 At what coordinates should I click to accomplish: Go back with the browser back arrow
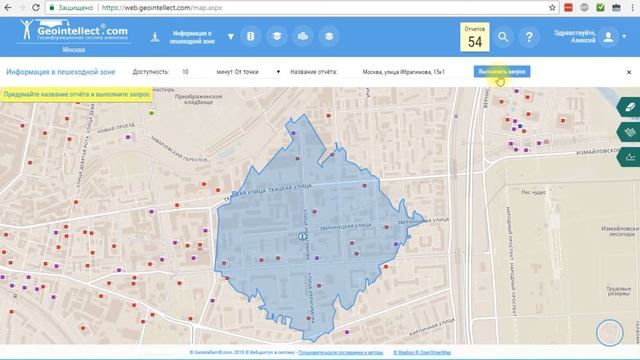(8, 7)
